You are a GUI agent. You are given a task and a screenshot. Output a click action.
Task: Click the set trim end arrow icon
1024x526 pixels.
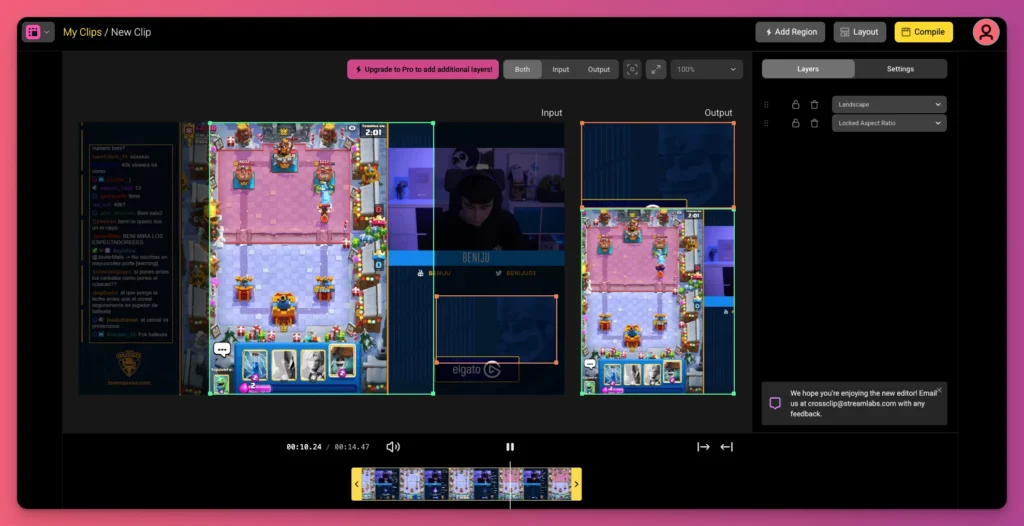726,447
